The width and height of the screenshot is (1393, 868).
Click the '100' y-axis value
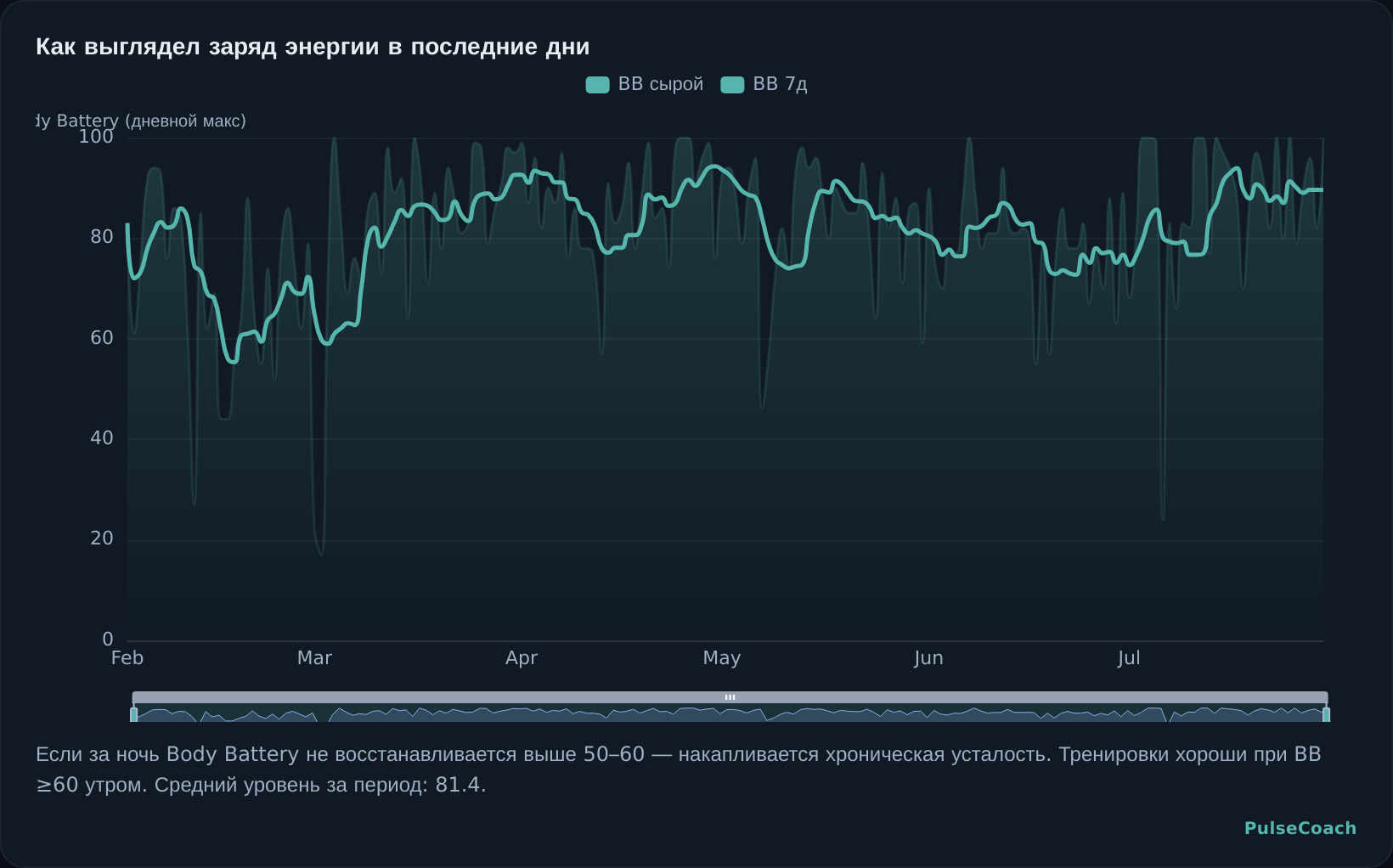click(x=96, y=137)
